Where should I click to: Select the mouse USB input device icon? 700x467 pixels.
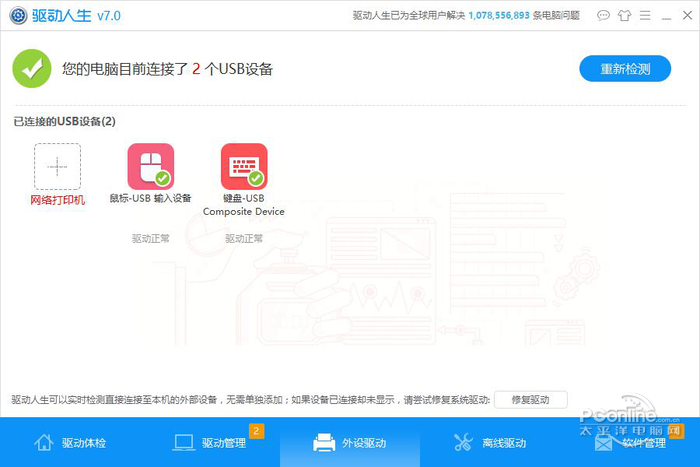tap(151, 166)
